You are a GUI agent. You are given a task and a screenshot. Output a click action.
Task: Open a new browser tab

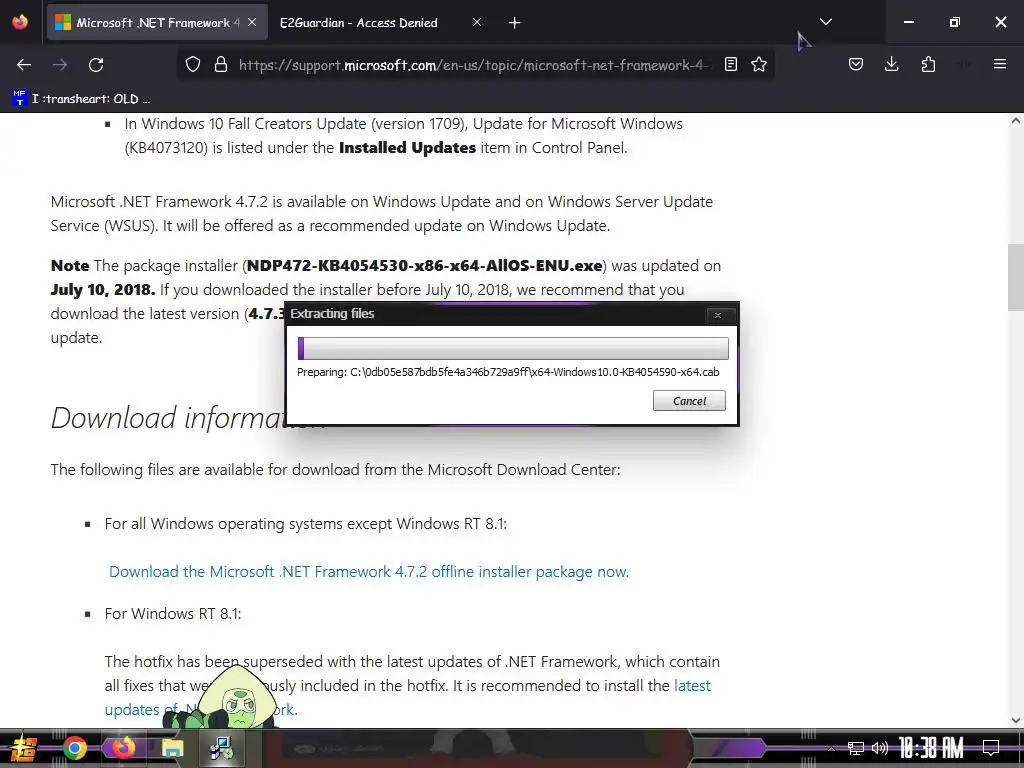click(515, 23)
